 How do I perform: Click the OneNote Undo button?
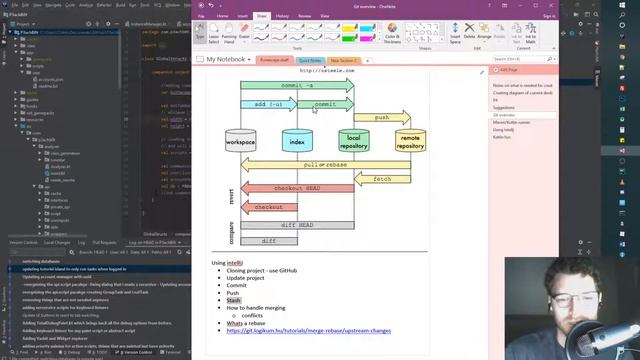[211, 6]
